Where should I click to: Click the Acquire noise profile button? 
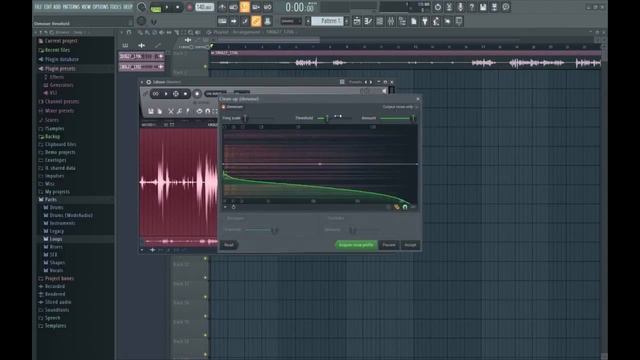[x=356, y=245]
